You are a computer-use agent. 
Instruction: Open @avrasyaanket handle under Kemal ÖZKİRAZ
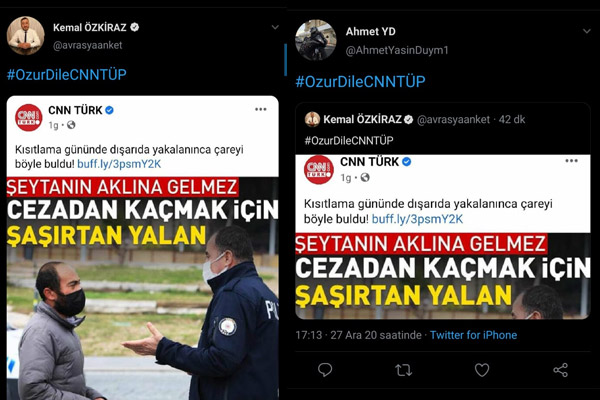point(88,45)
